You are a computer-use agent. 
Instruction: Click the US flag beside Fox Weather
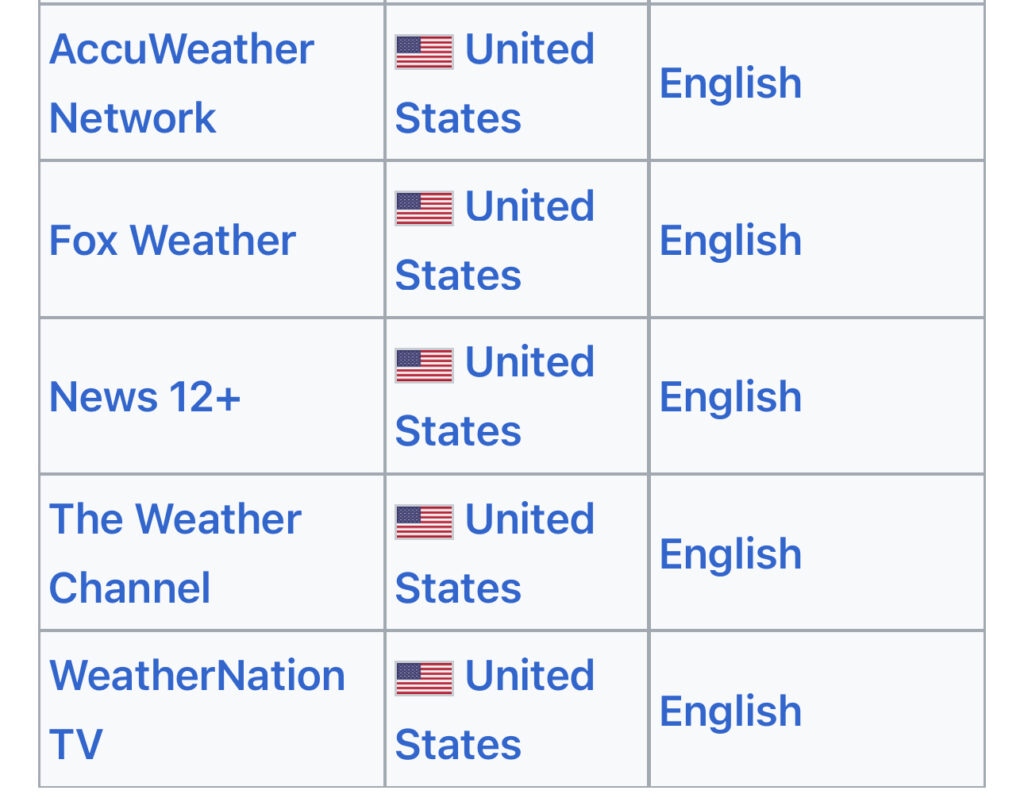click(x=424, y=208)
